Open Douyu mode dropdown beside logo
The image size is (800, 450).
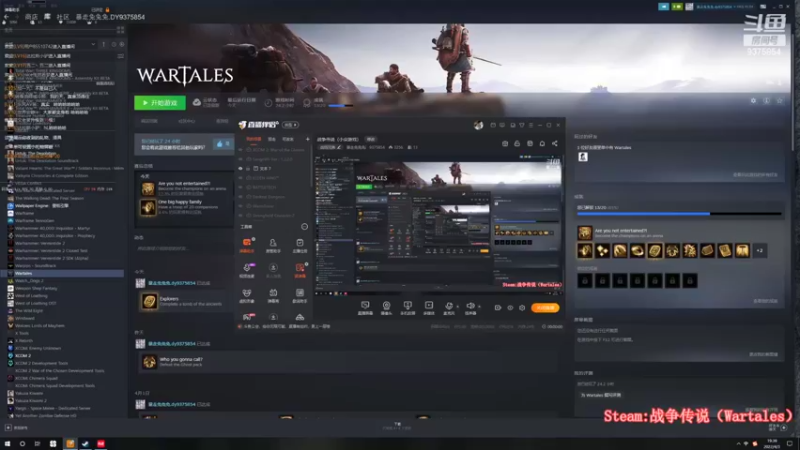pos(291,125)
